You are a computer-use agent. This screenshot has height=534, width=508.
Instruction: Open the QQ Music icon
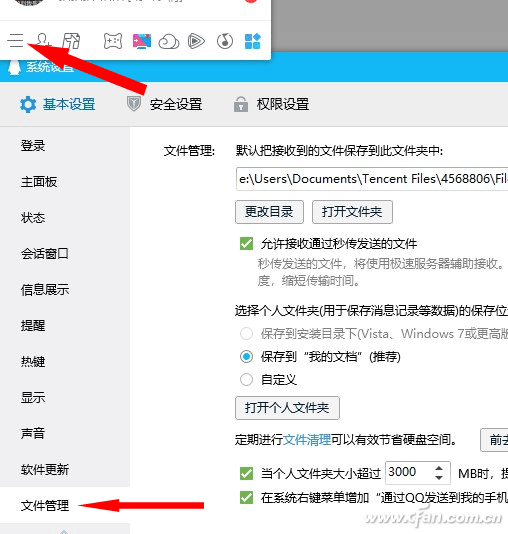[x=225, y=41]
